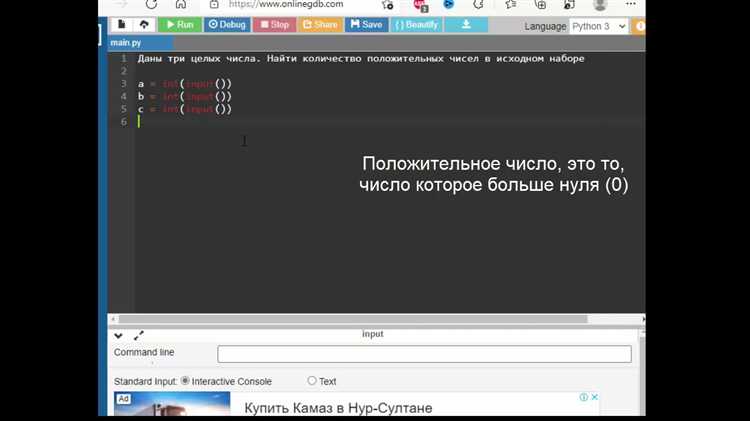Open the Favorites list icon
750x421 pixels.
(x=510, y=5)
